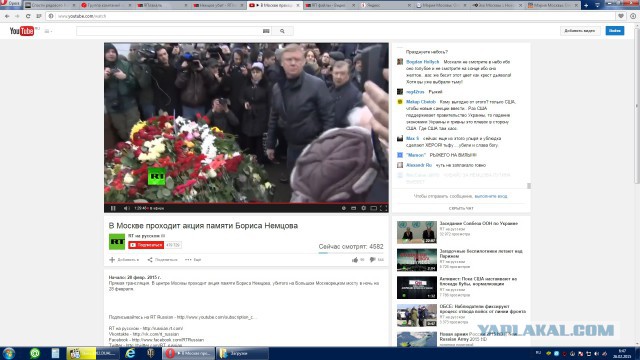Open the 'Russian Army 2015 HD' suggested video
Screen dimensions: 640x360
pos(478,337)
